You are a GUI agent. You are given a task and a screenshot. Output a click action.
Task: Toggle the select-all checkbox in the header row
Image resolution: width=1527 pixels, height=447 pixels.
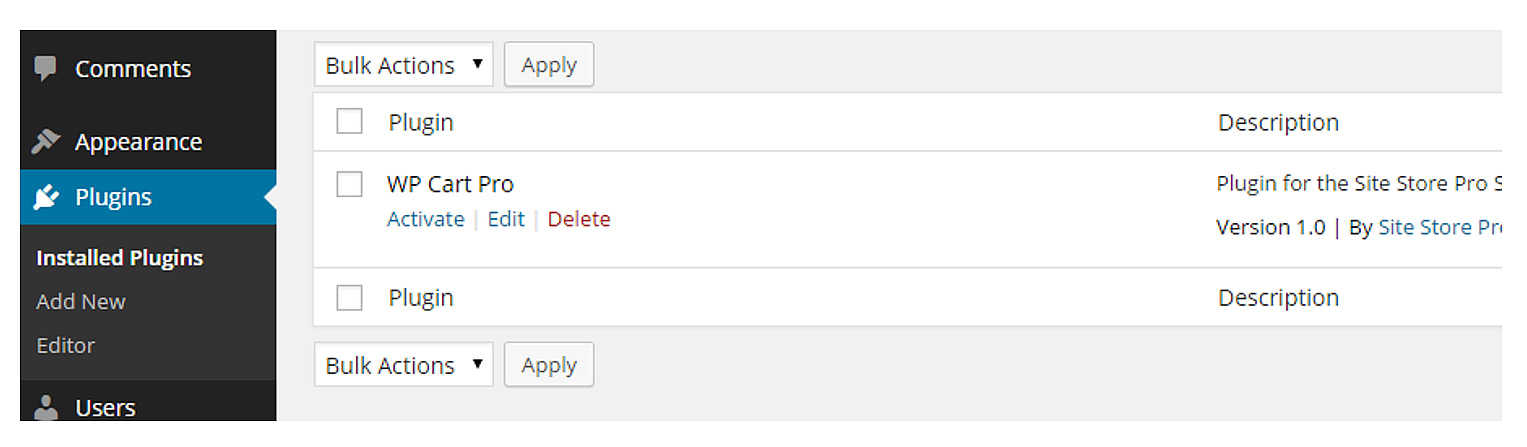pyautogui.click(x=349, y=122)
